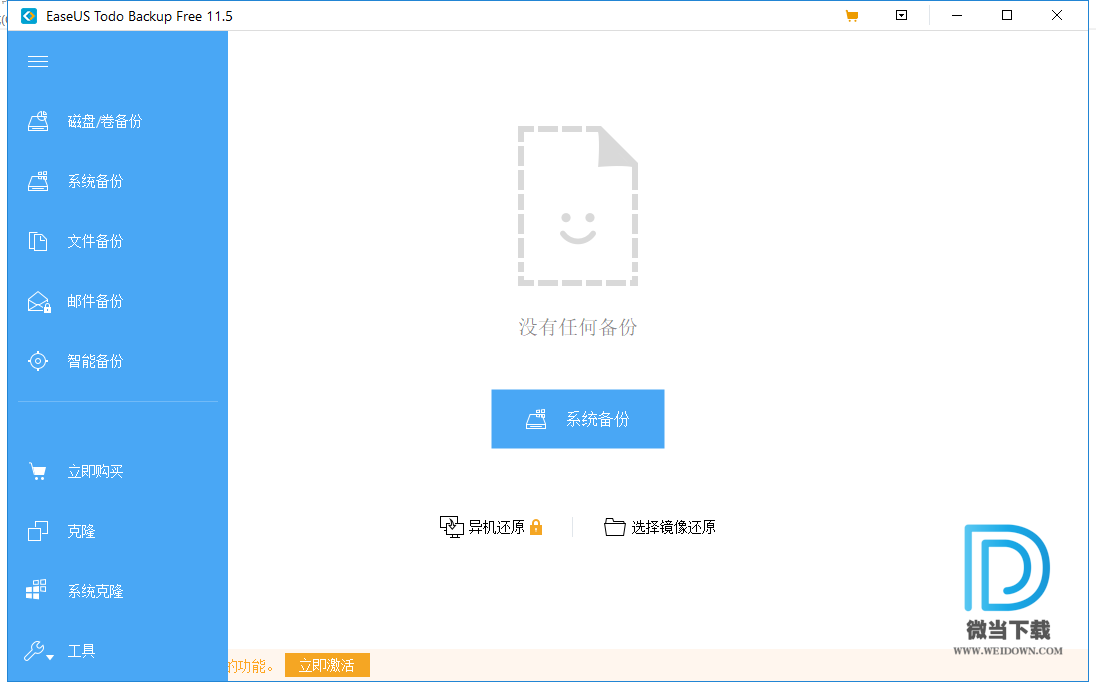Close the EaseUS Todo Backup window
This screenshot has height=689, width=1096.
[x=1057, y=15]
